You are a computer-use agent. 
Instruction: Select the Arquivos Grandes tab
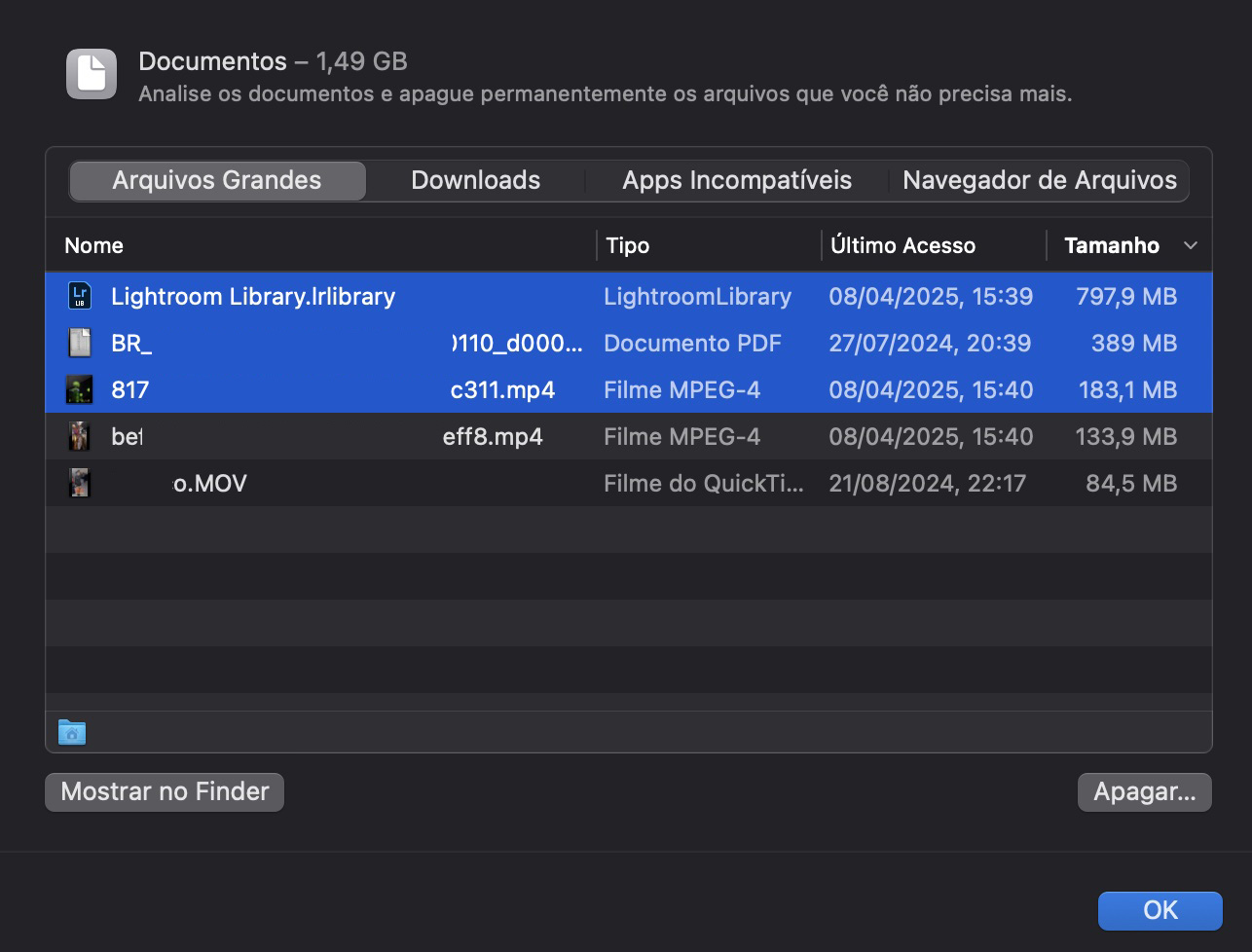(x=217, y=180)
